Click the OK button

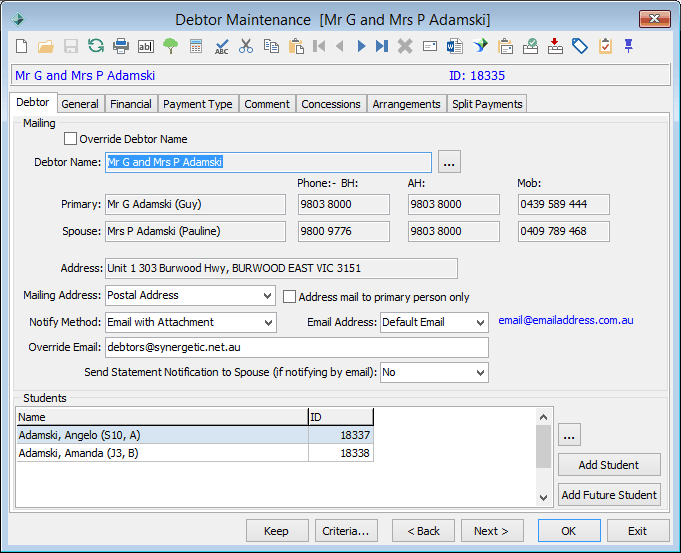click(569, 531)
